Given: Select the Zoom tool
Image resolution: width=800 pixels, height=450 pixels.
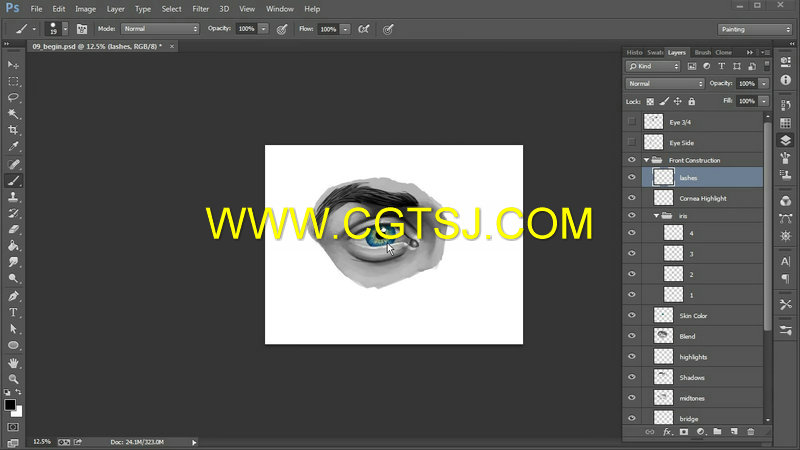Looking at the screenshot, I should click(x=13, y=379).
